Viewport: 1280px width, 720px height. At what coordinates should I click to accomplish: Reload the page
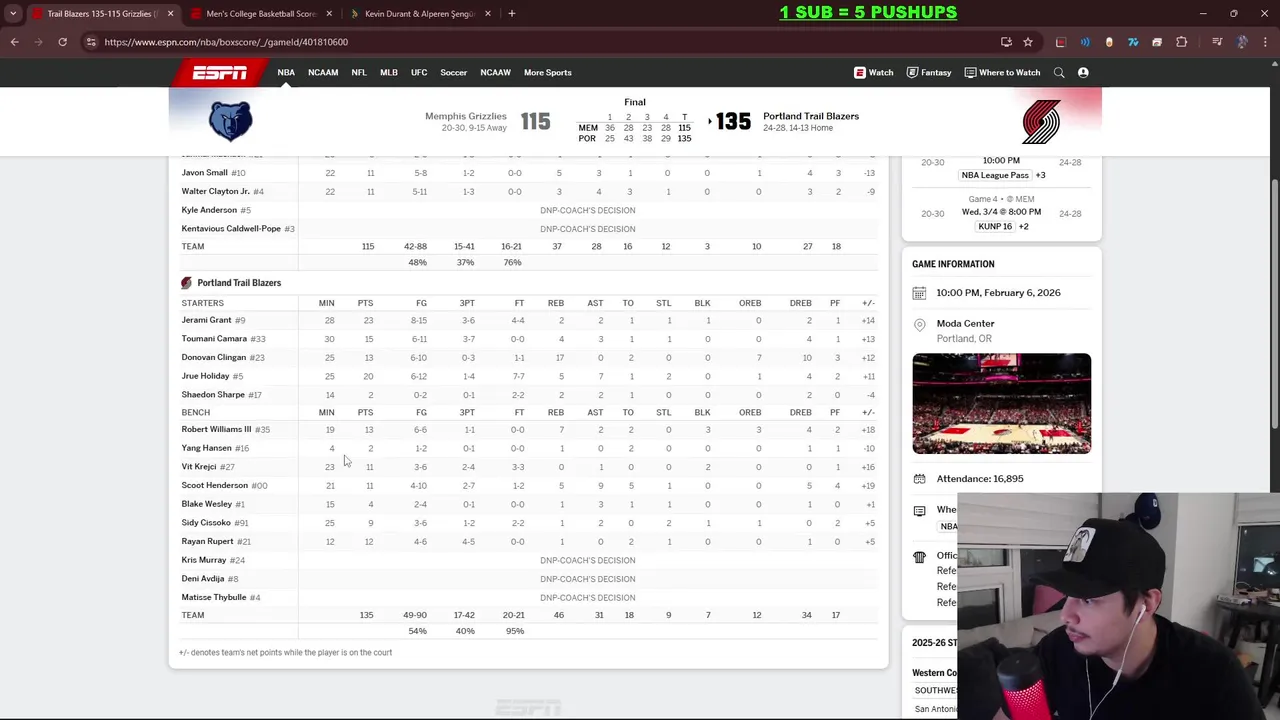(x=62, y=42)
